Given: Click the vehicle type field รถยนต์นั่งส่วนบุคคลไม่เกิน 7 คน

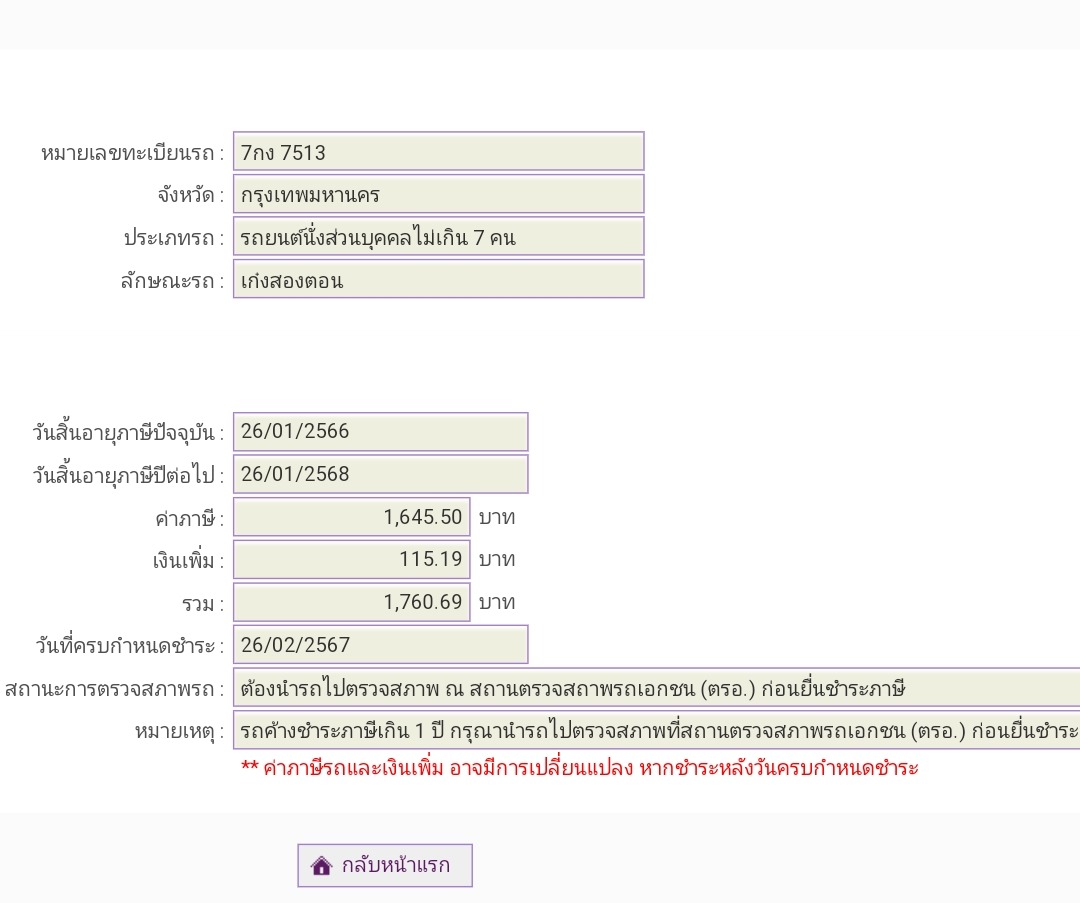Looking at the screenshot, I should coord(439,236).
